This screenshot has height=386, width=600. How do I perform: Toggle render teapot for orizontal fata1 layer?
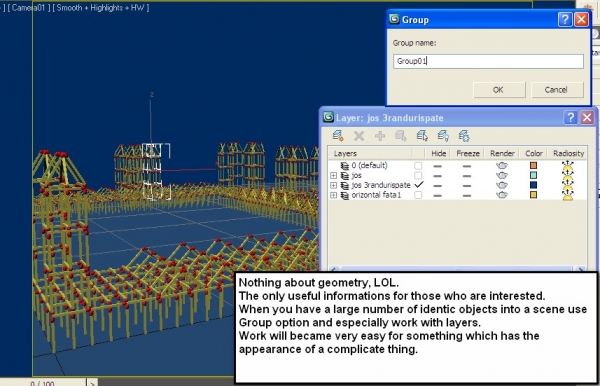pyautogui.click(x=502, y=195)
